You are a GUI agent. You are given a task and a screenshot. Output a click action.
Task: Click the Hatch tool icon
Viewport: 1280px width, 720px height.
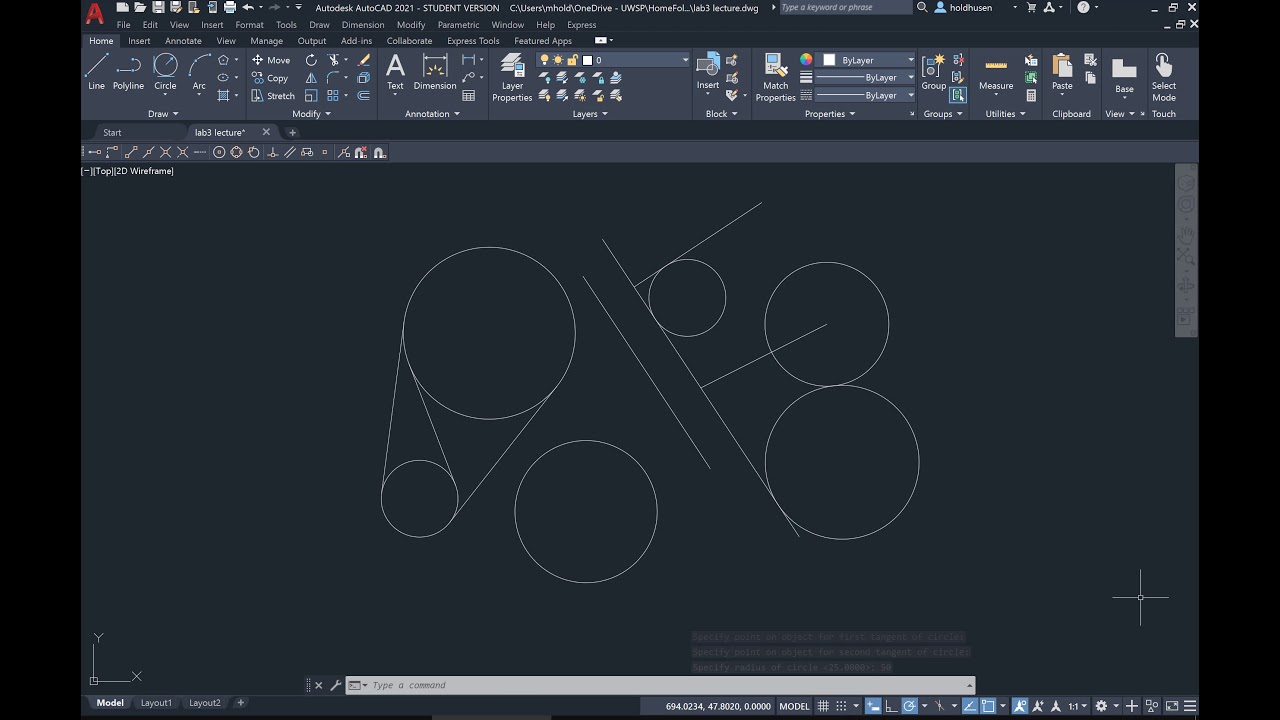coord(223,96)
